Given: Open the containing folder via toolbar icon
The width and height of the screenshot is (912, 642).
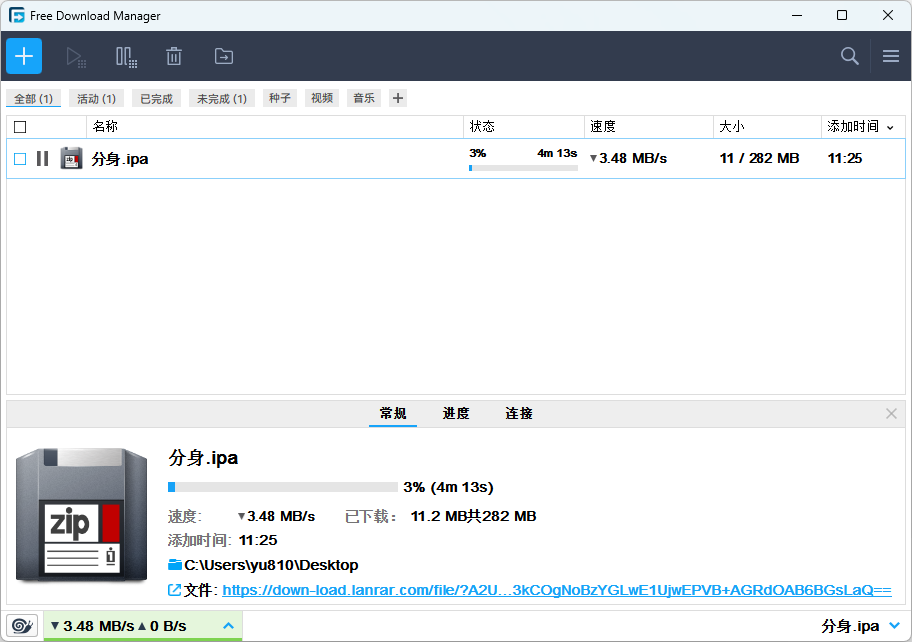Looking at the screenshot, I should pos(223,56).
